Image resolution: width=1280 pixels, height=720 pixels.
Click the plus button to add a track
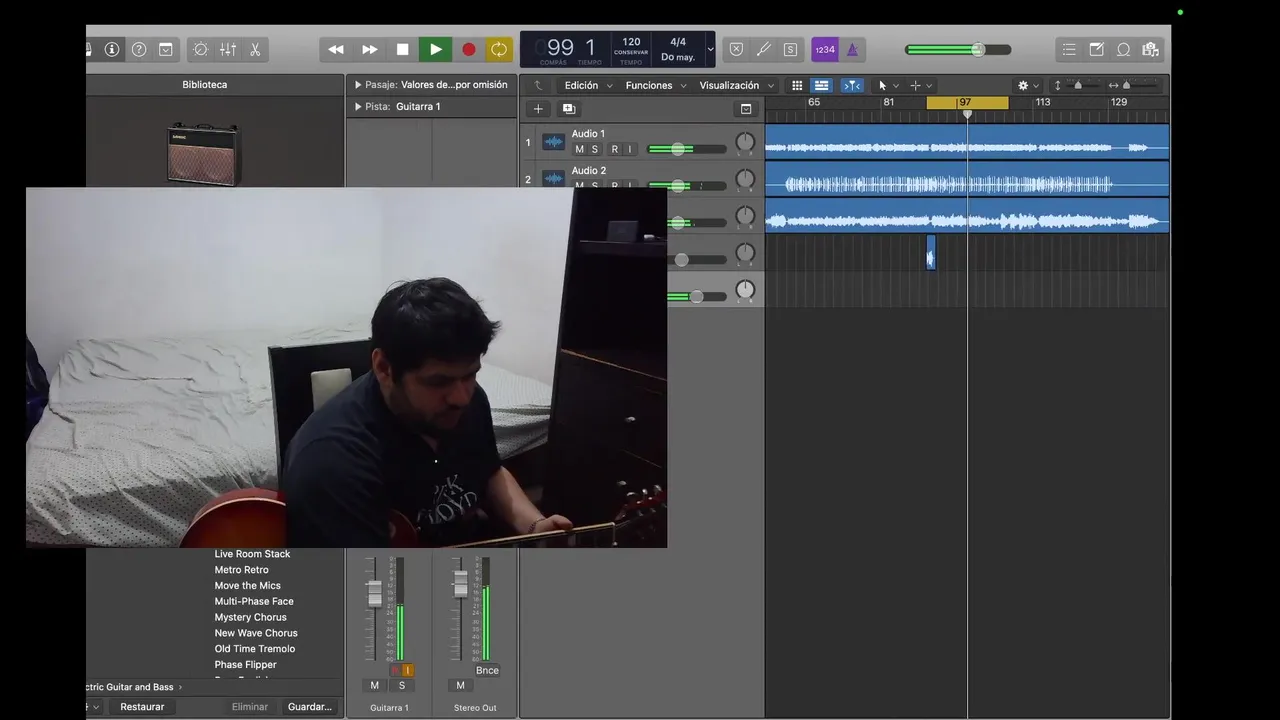(538, 108)
